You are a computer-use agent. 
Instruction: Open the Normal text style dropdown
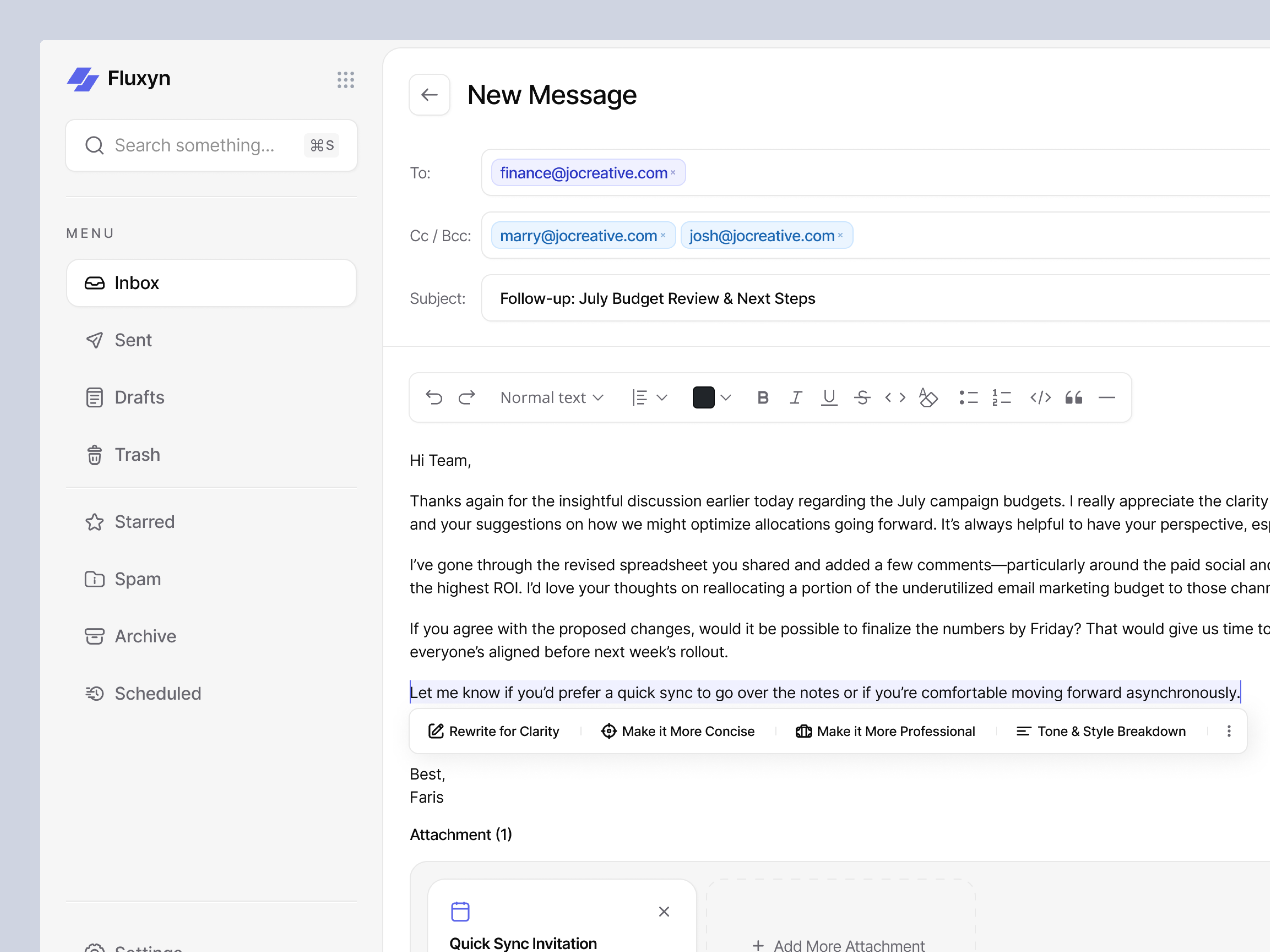pos(552,398)
